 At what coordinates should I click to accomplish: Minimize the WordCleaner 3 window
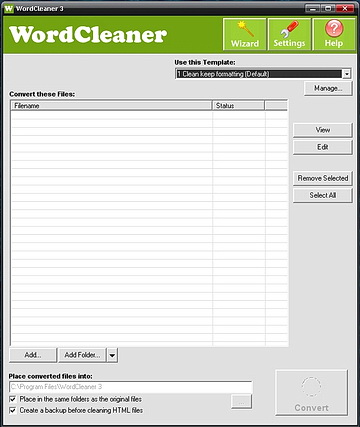pos(313,8)
